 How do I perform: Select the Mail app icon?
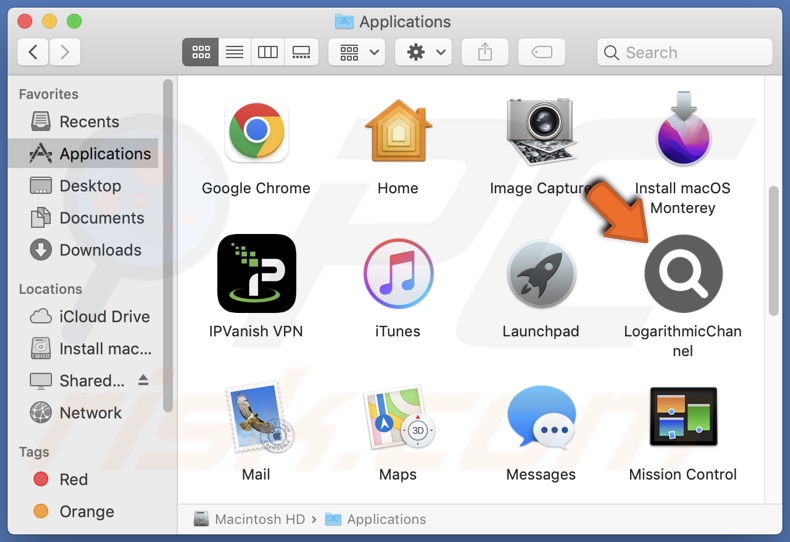(x=258, y=417)
